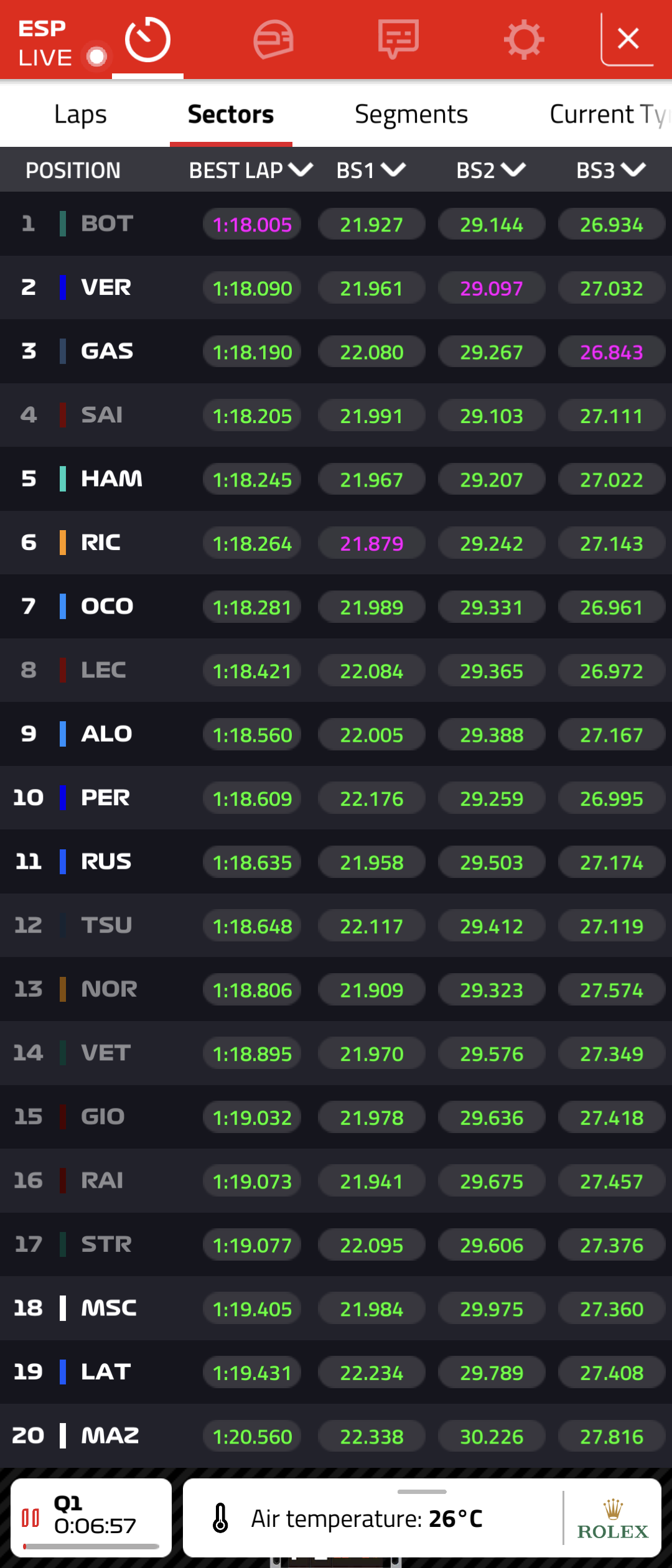Select the VER driver row
The height and width of the screenshot is (1568, 672).
(336, 287)
